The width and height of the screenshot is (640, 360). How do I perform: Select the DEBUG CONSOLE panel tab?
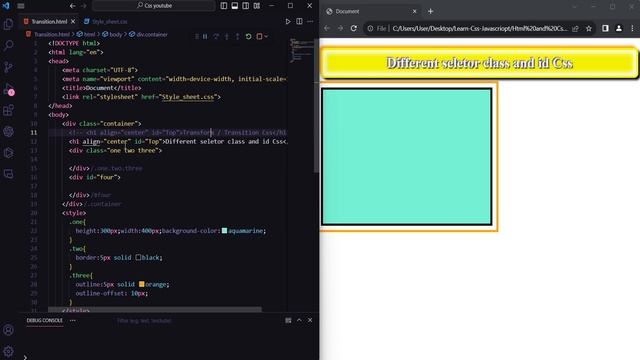(x=44, y=320)
